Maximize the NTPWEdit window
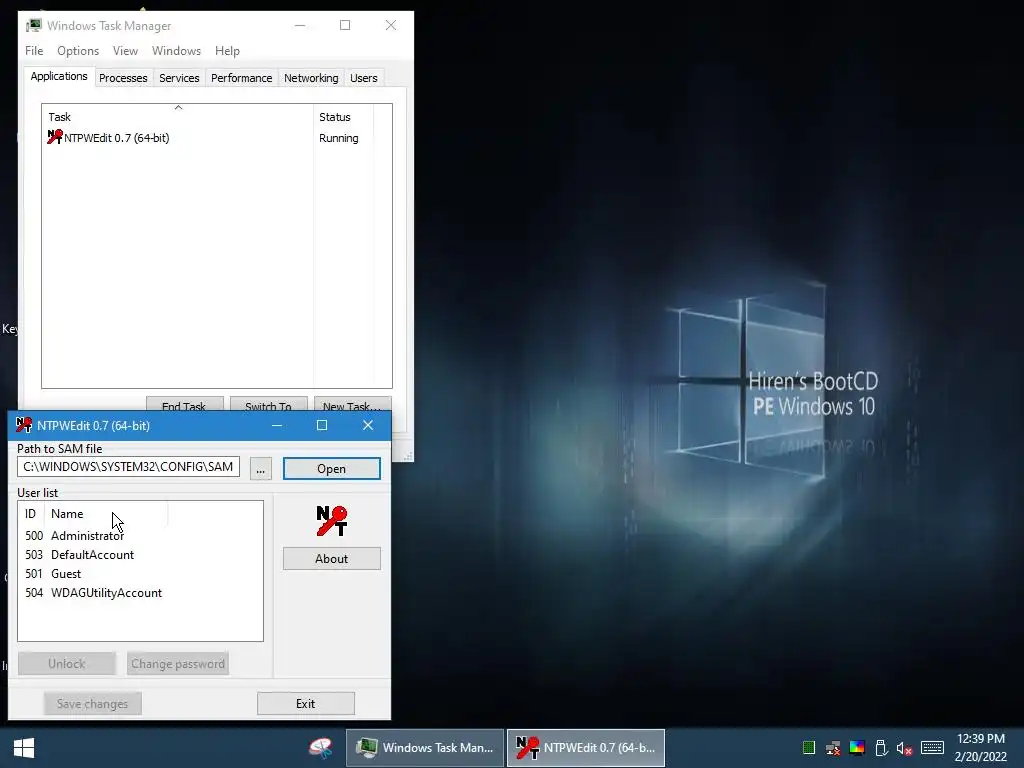Image resolution: width=1024 pixels, height=768 pixels. (x=322, y=425)
